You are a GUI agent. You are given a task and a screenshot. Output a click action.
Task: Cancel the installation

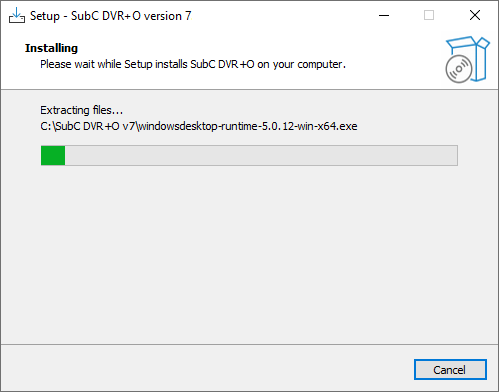click(x=450, y=369)
